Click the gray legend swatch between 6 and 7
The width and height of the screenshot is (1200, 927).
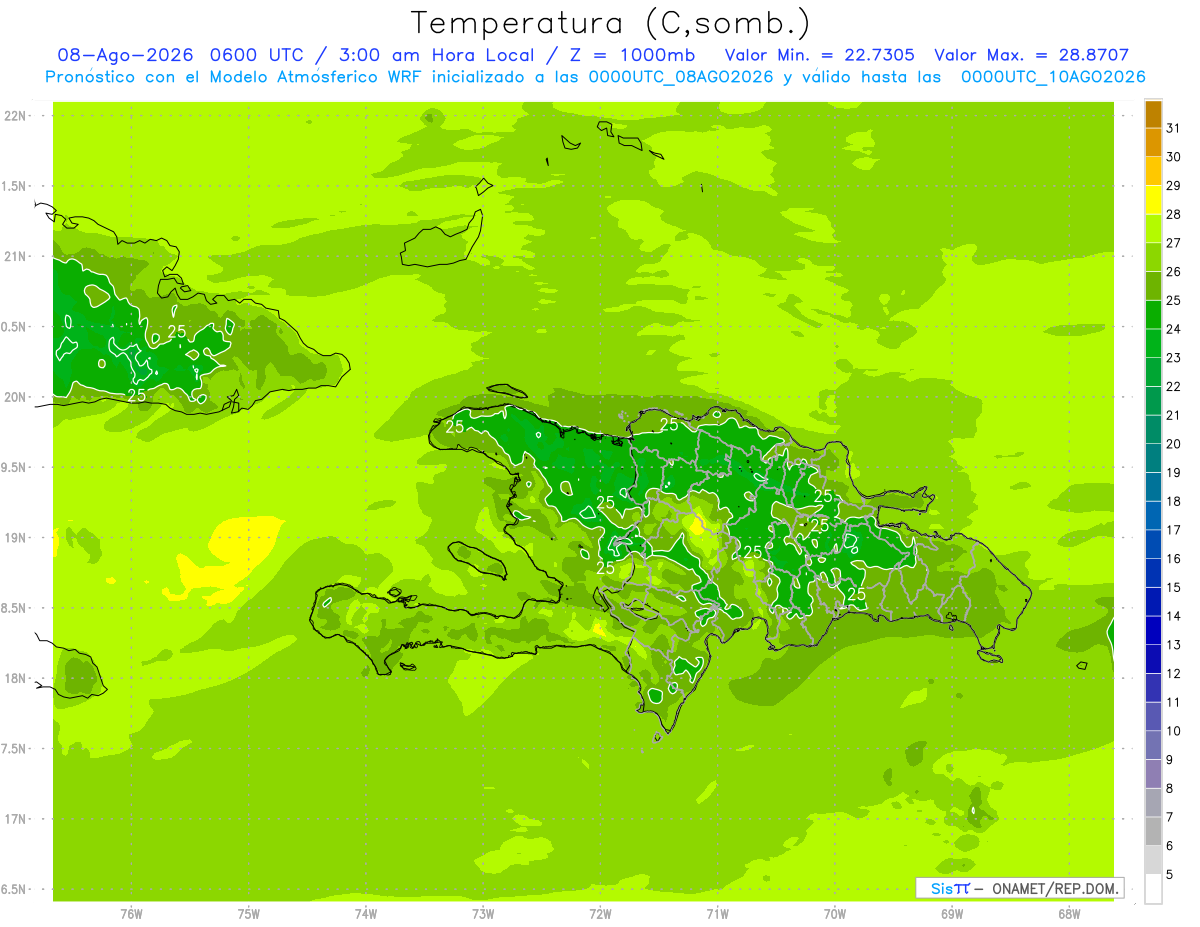[x=1153, y=831]
